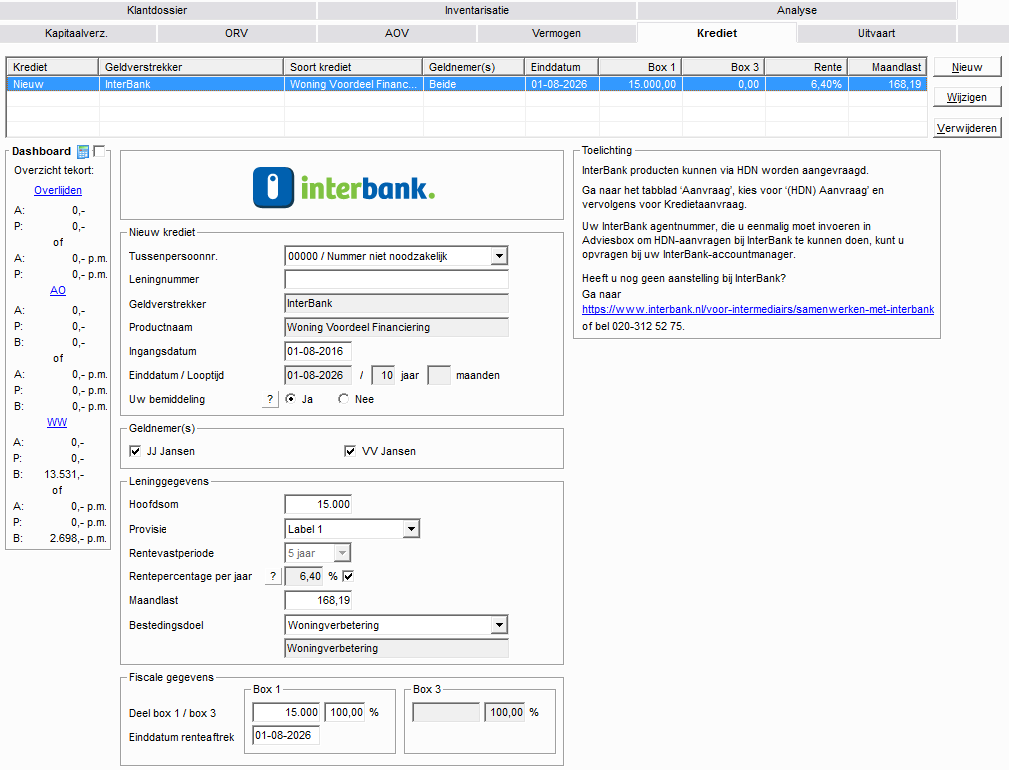This screenshot has height=770, width=1009.
Task: Switch to the Klantdossier tab
Action: pyautogui.click(x=157, y=10)
